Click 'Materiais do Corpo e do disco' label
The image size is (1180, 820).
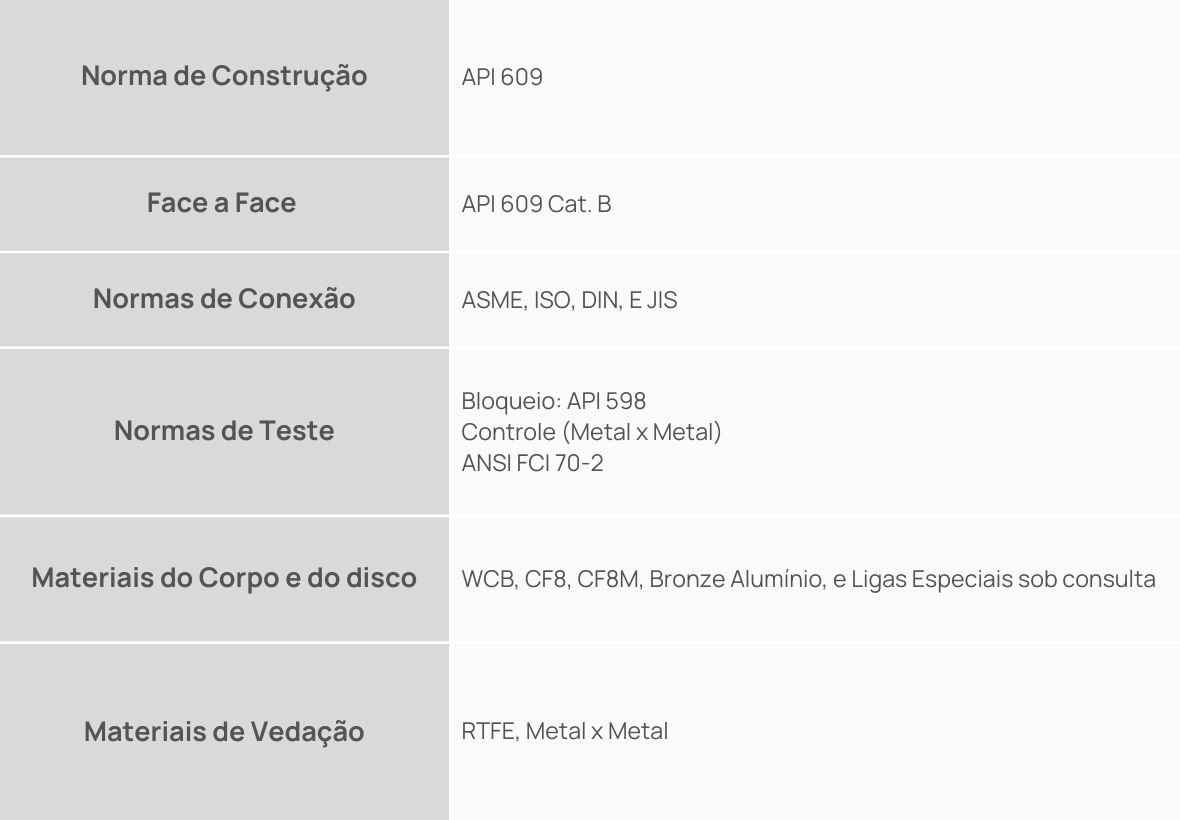pos(224,579)
